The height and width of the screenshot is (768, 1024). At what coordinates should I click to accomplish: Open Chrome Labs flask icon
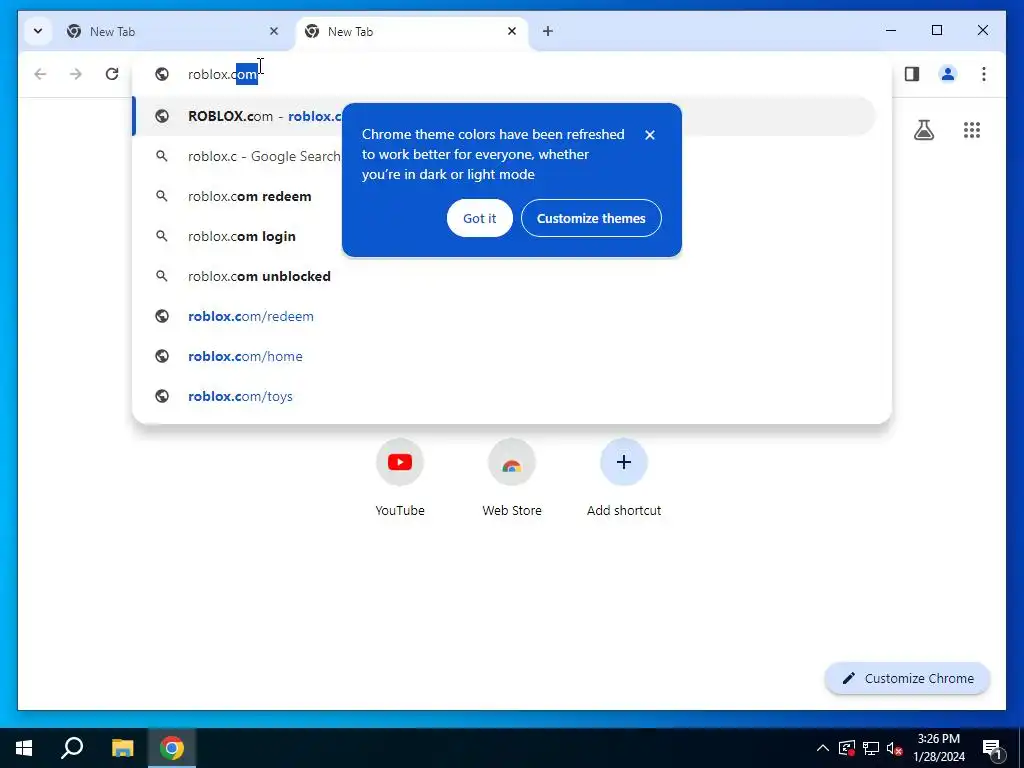923,130
